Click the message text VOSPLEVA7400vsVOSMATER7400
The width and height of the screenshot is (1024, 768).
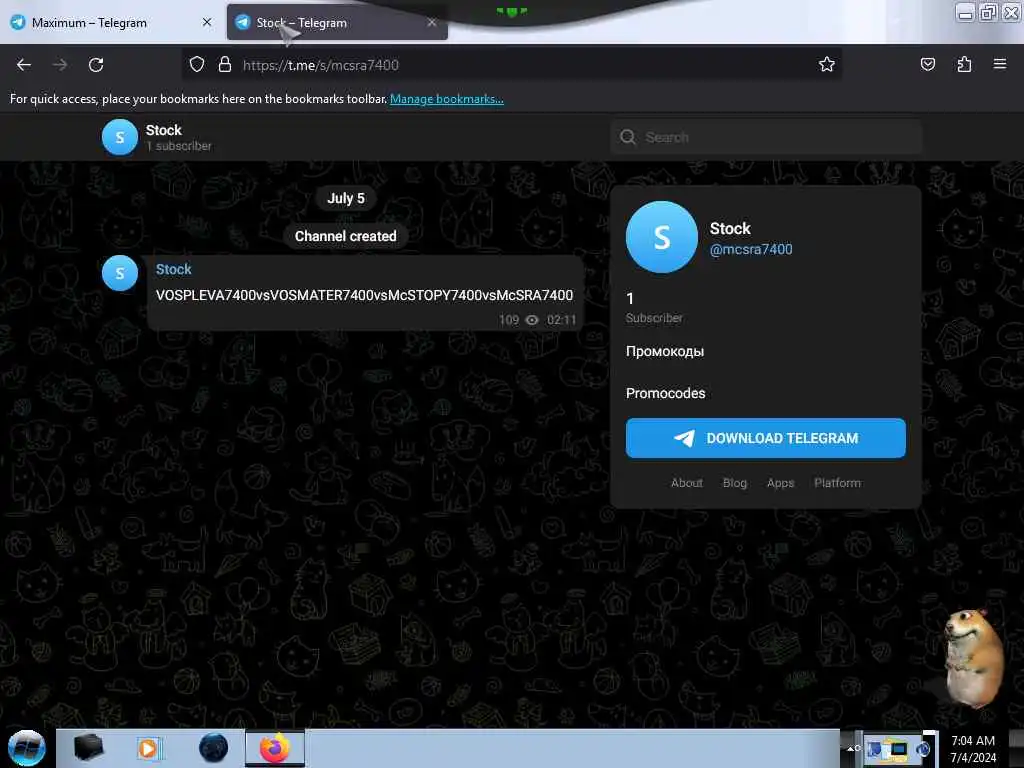click(364, 295)
